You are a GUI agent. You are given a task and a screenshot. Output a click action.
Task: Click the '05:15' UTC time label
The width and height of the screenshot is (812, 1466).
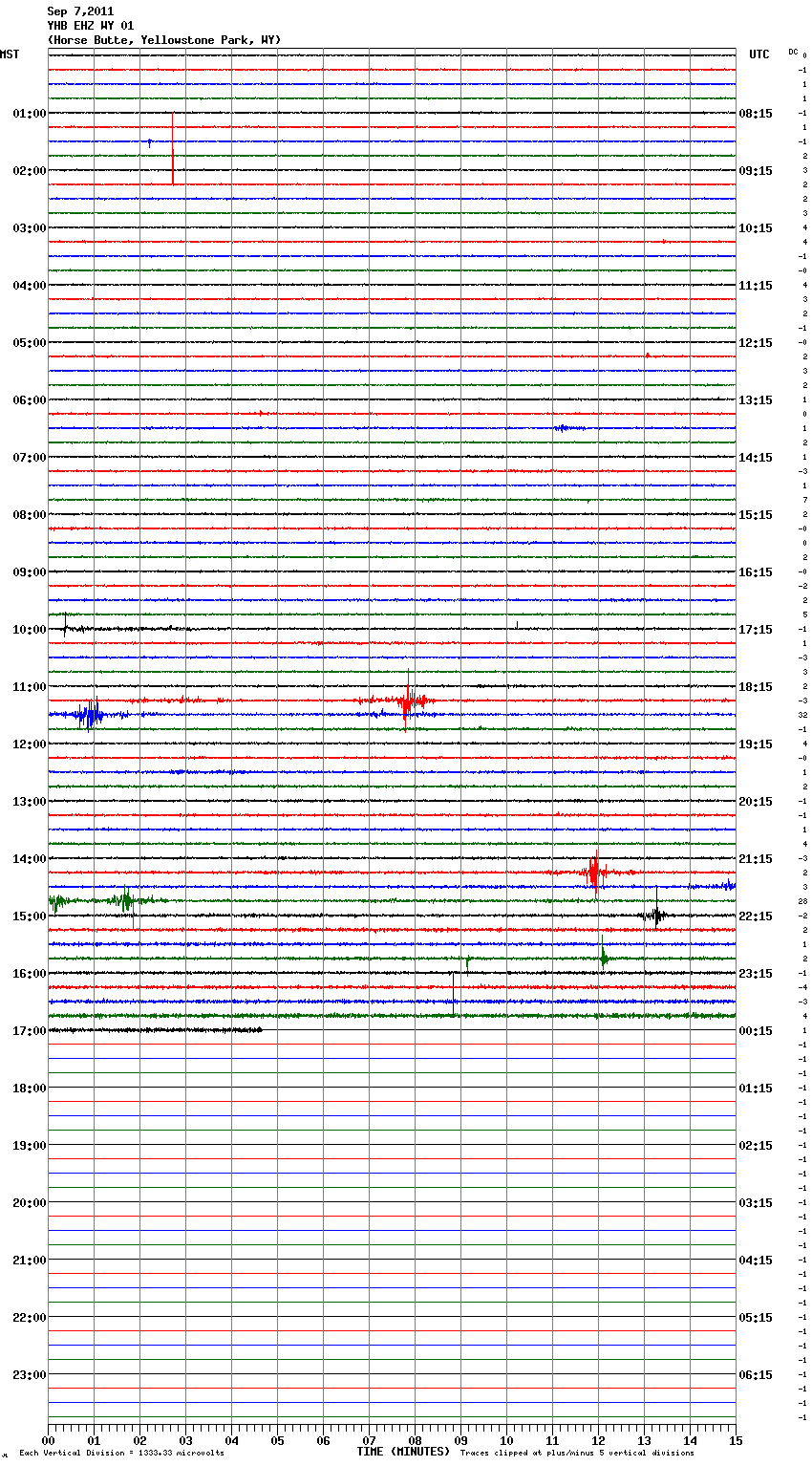tap(756, 1318)
